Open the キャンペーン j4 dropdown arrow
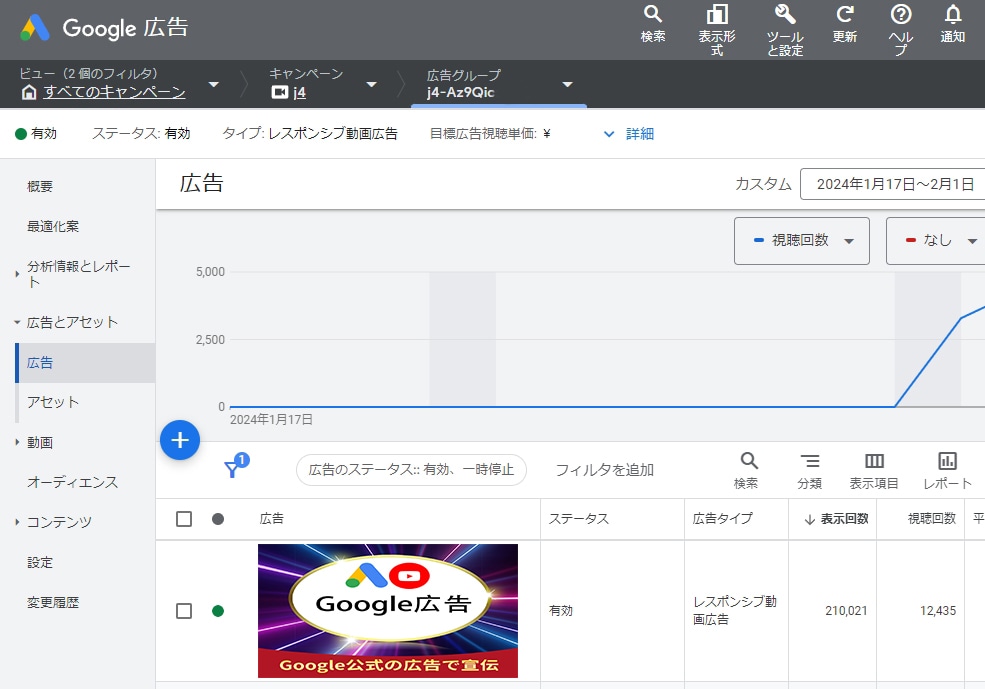Image resolution: width=985 pixels, height=689 pixels. 371,84
